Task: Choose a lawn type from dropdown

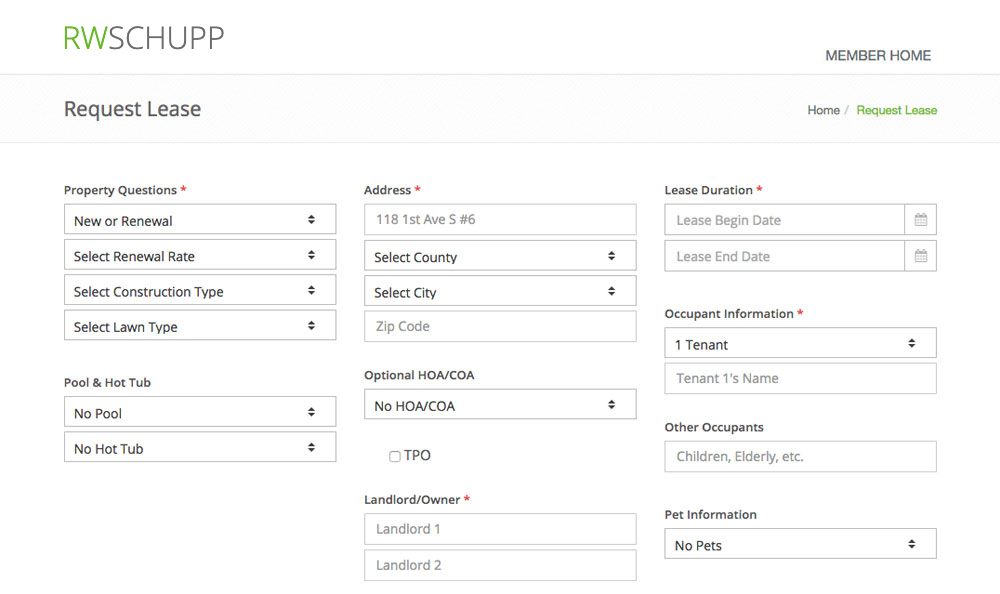Action: click(x=200, y=326)
